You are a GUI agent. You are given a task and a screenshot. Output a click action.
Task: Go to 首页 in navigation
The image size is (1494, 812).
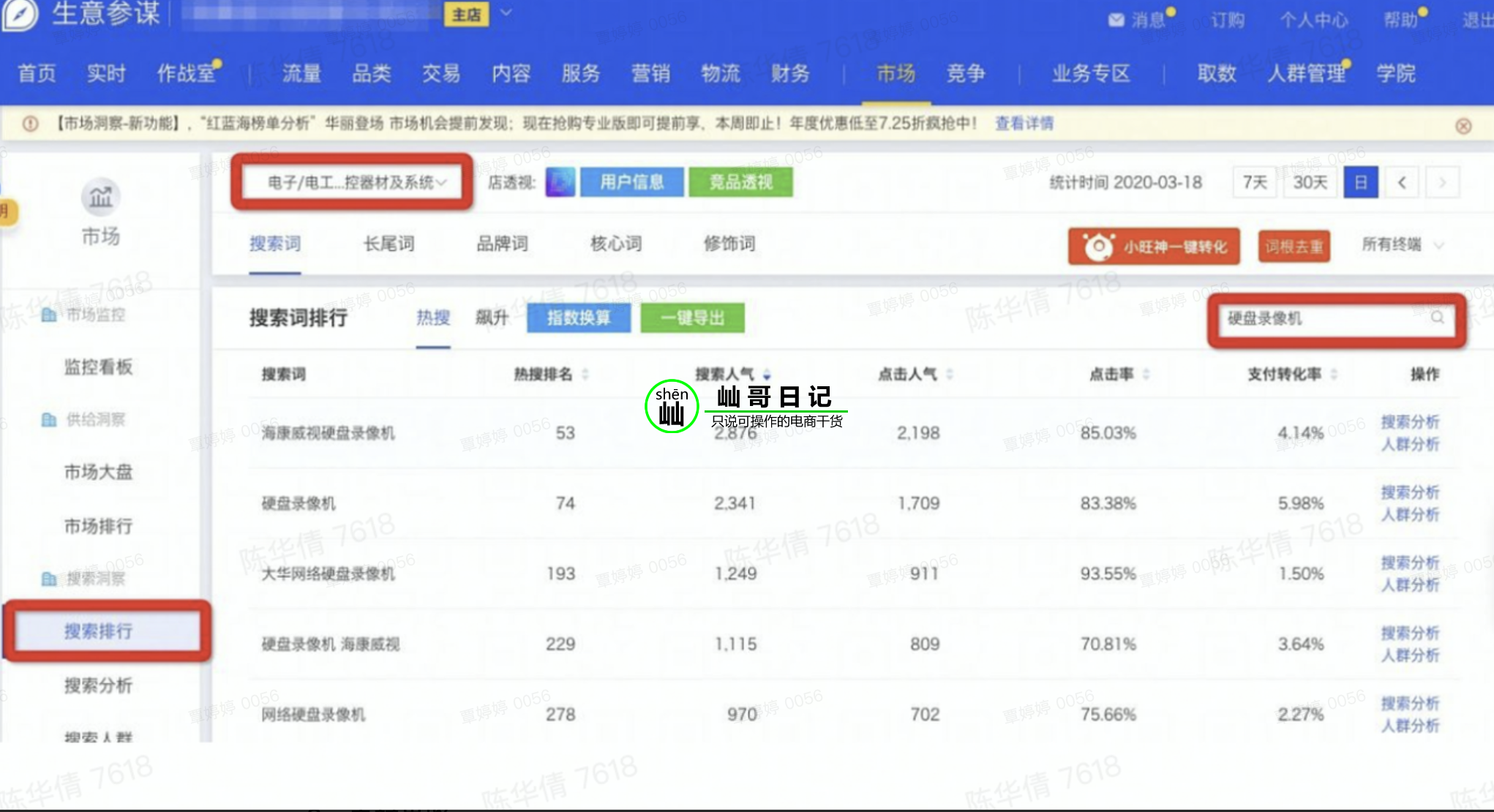37,73
